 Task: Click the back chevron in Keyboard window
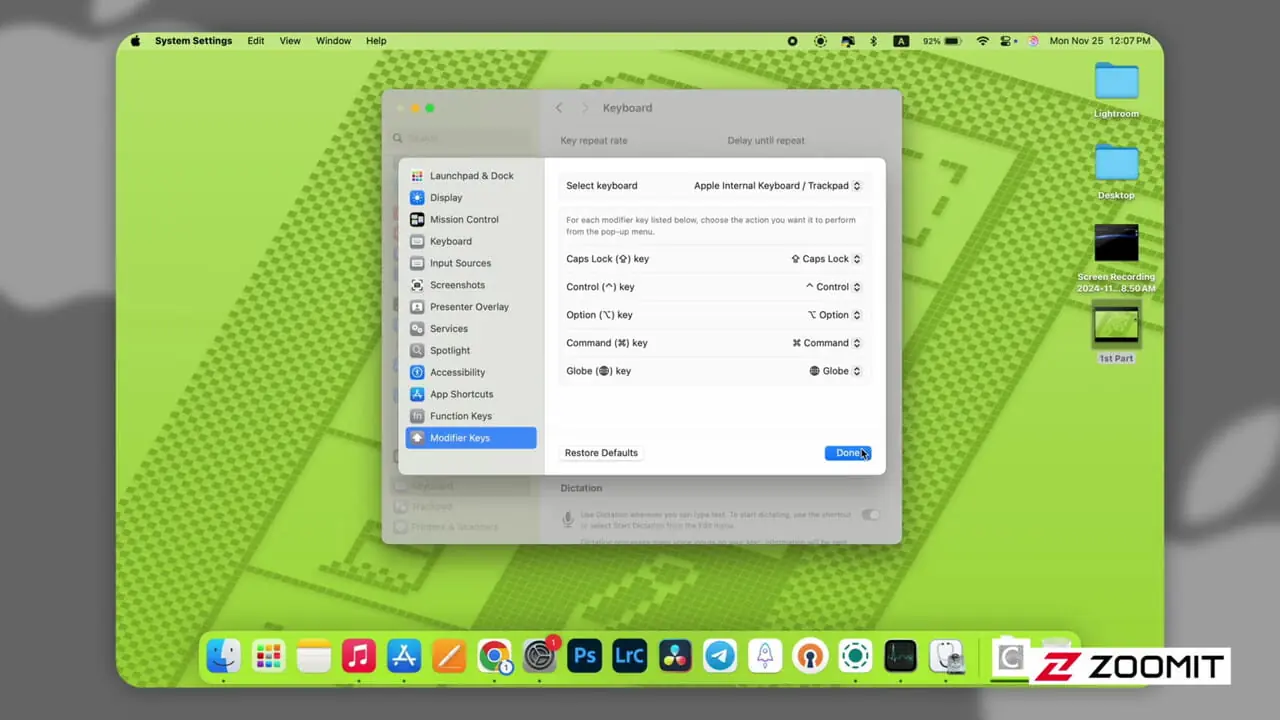click(x=559, y=108)
